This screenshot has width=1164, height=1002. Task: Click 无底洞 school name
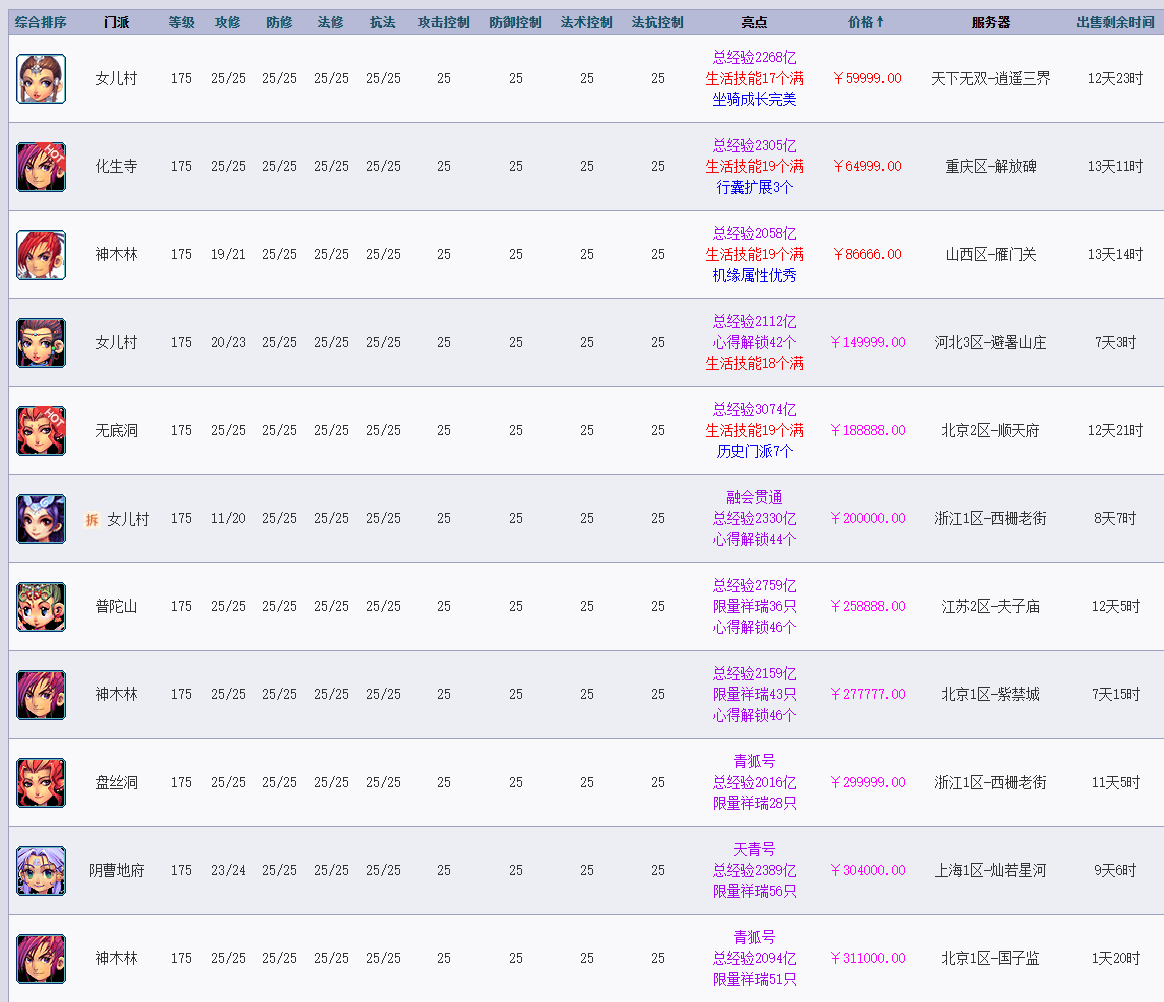117,430
